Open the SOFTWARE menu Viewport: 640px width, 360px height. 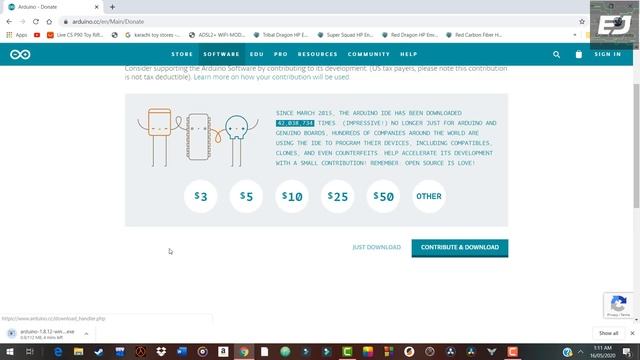tap(221, 54)
